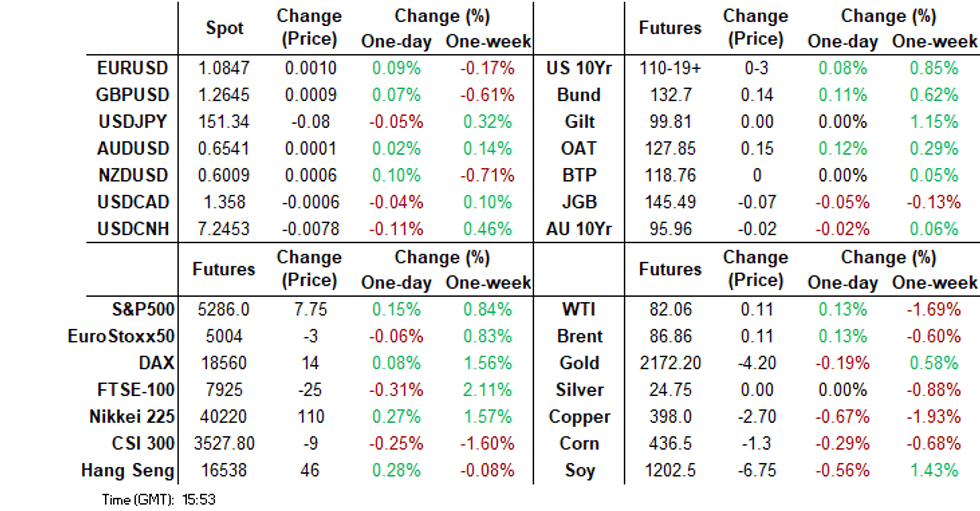Click the USDJPY currency pair label

tap(133, 122)
